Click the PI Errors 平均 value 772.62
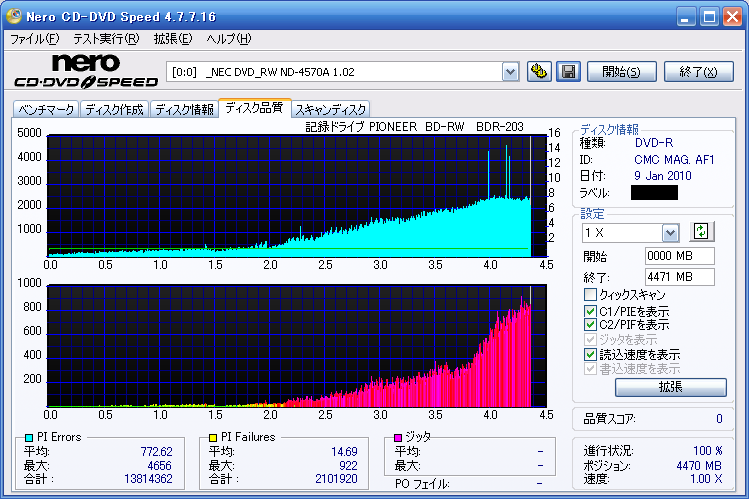This screenshot has width=749, height=499. pyautogui.click(x=157, y=452)
